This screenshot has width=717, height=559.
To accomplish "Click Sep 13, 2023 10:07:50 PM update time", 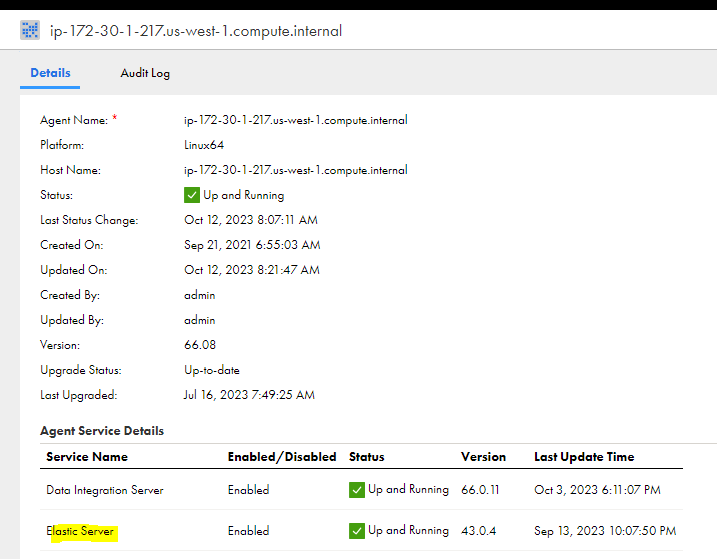I will [605, 531].
